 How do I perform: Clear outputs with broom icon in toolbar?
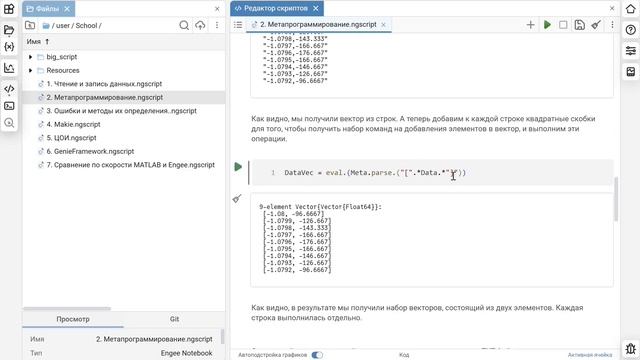coord(596,25)
